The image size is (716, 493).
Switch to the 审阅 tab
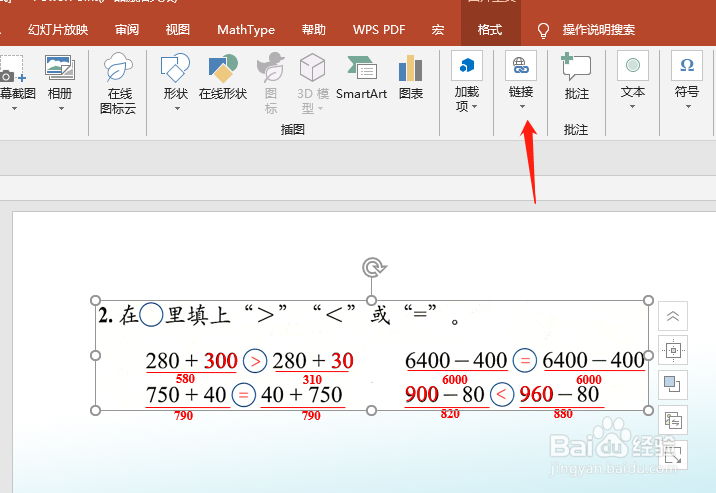[126, 30]
